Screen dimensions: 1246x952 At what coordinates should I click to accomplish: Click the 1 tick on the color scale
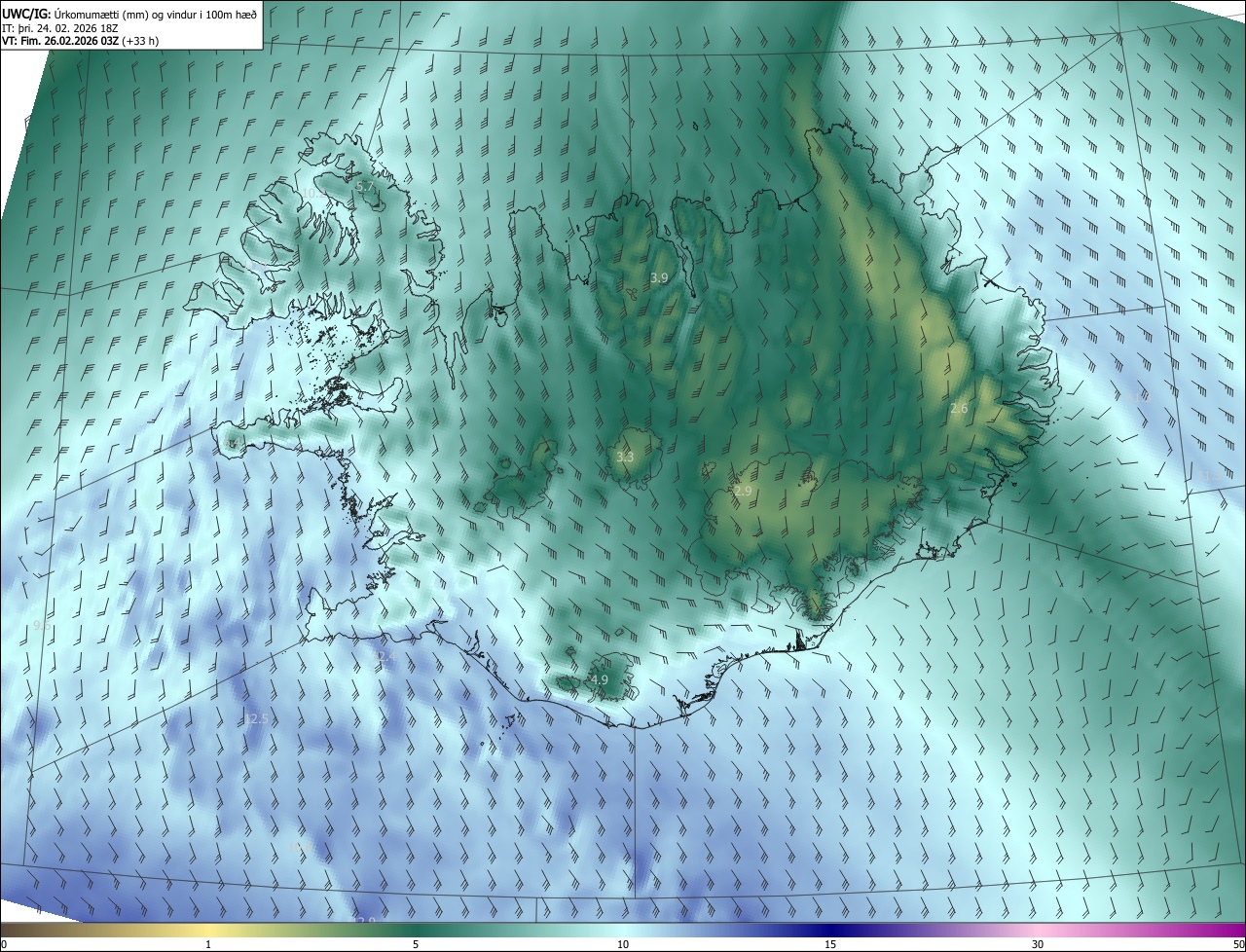[x=208, y=944]
